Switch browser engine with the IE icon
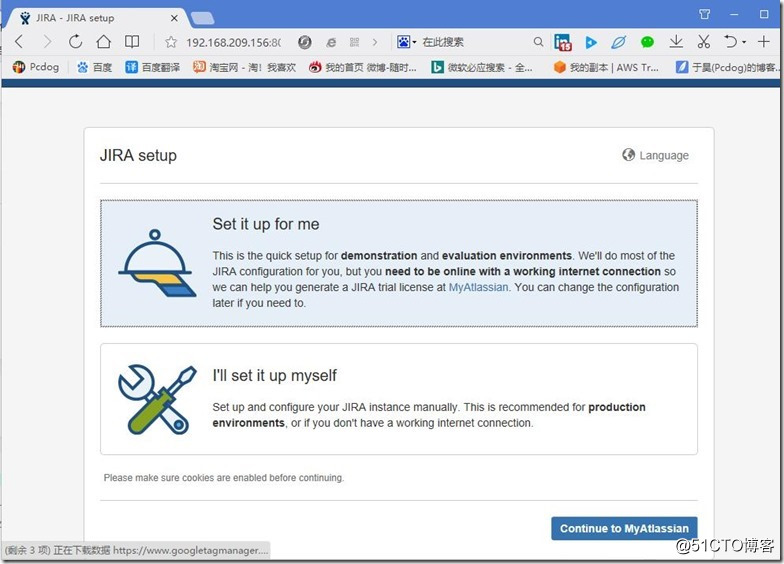784x564 pixels. tap(331, 42)
